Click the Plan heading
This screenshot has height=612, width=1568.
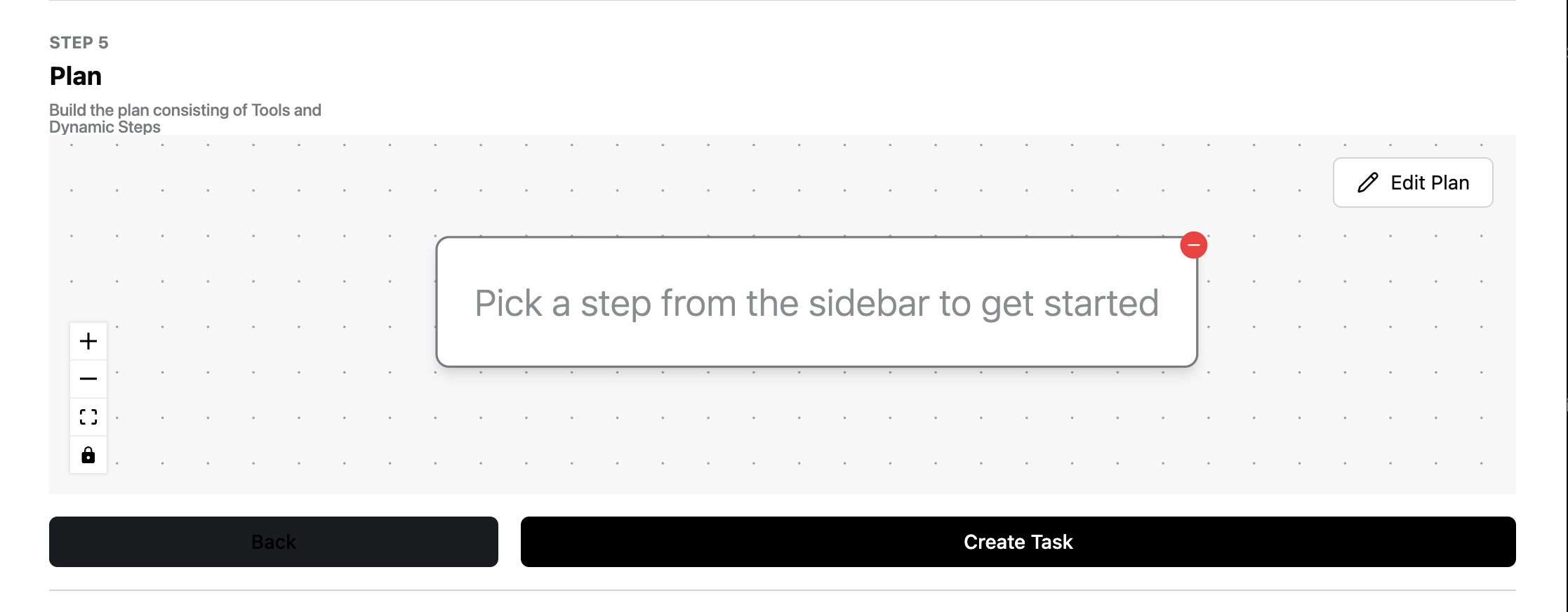point(76,76)
